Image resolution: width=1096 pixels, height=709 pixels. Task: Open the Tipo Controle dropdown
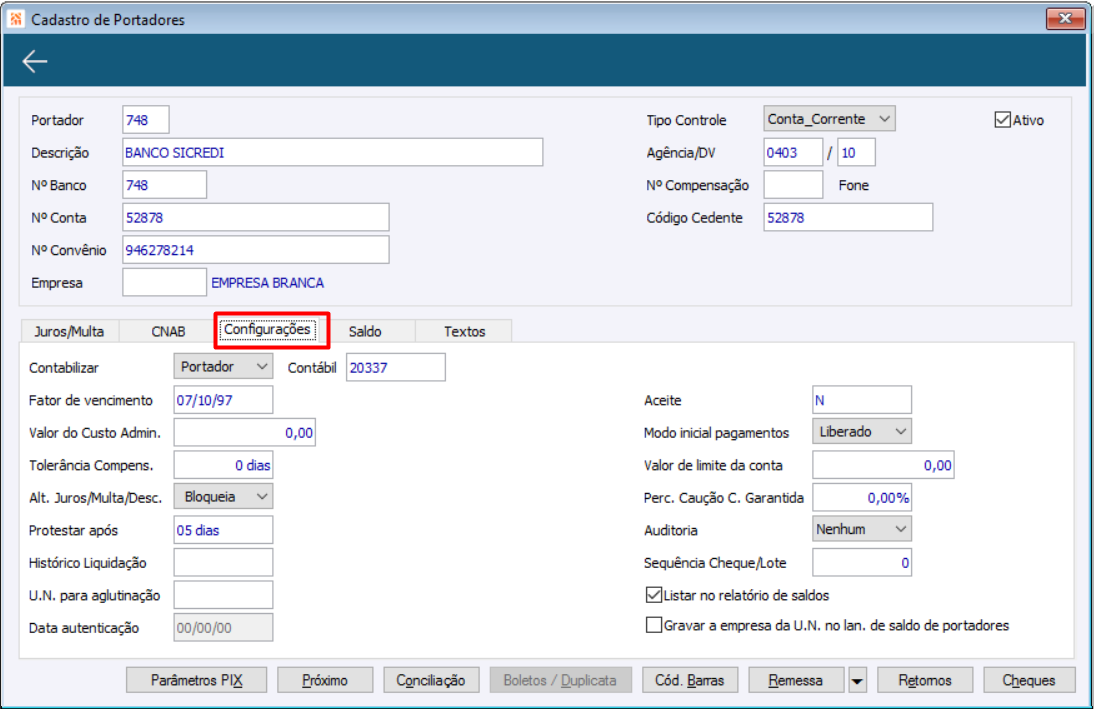(x=829, y=119)
